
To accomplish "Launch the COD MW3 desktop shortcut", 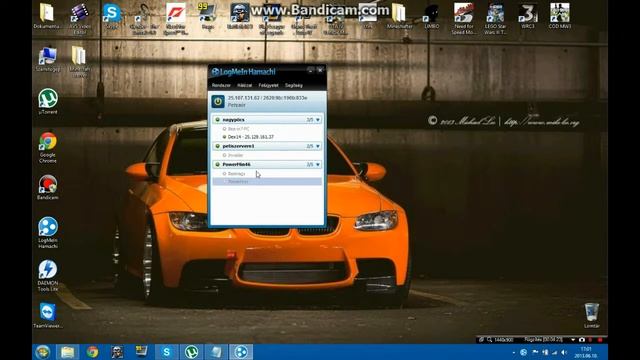I will (x=560, y=17).
